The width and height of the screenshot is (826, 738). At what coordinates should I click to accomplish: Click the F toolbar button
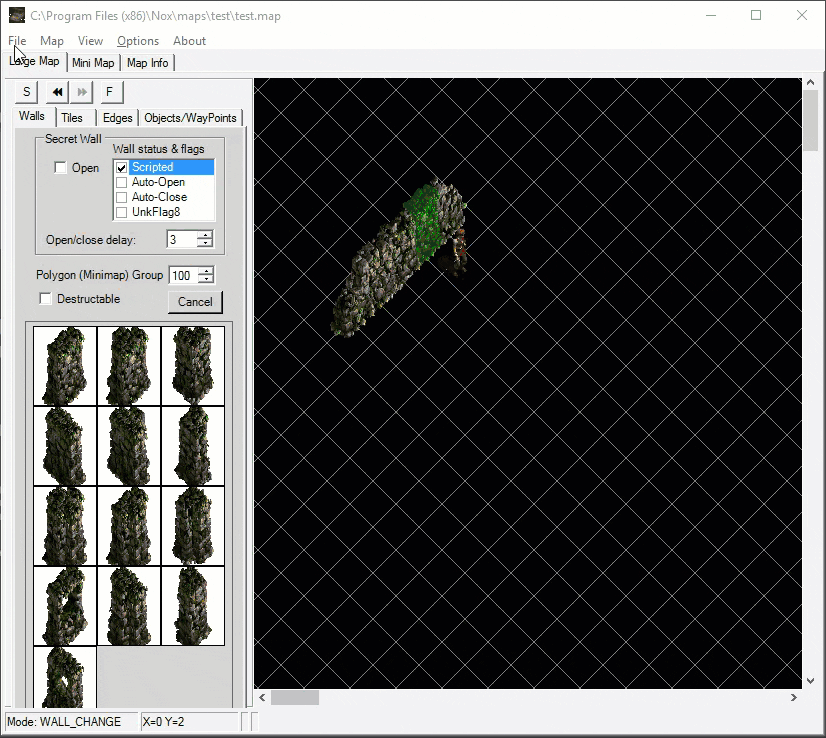pyautogui.click(x=109, y=92)
